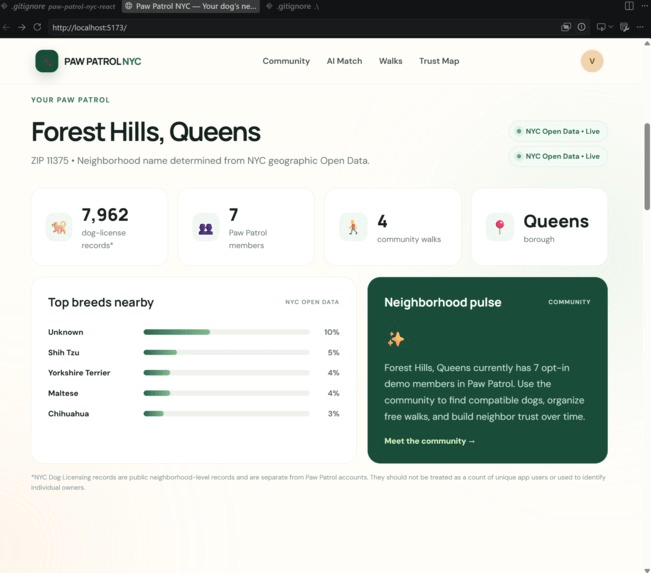This screenshot has height=573, width=651.
Task: Click the vertical scrollbar thumb
Action: tap(647, 167)
